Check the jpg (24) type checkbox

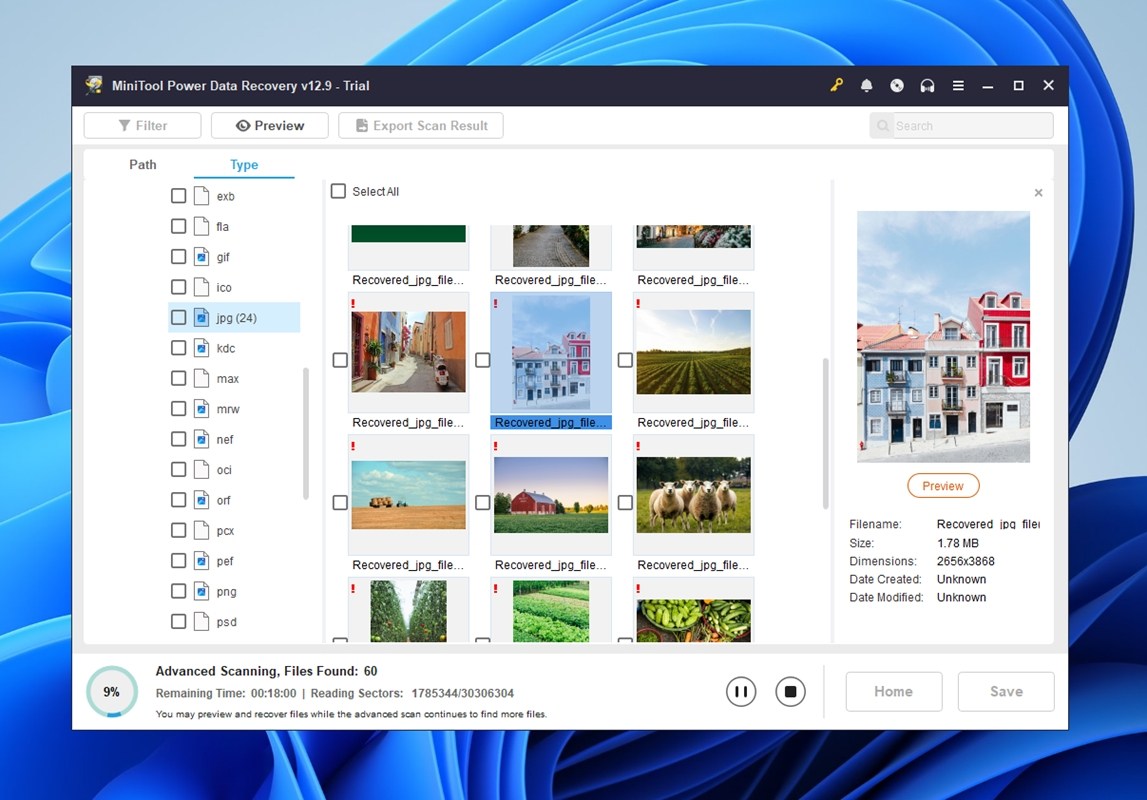pos(178,317)
